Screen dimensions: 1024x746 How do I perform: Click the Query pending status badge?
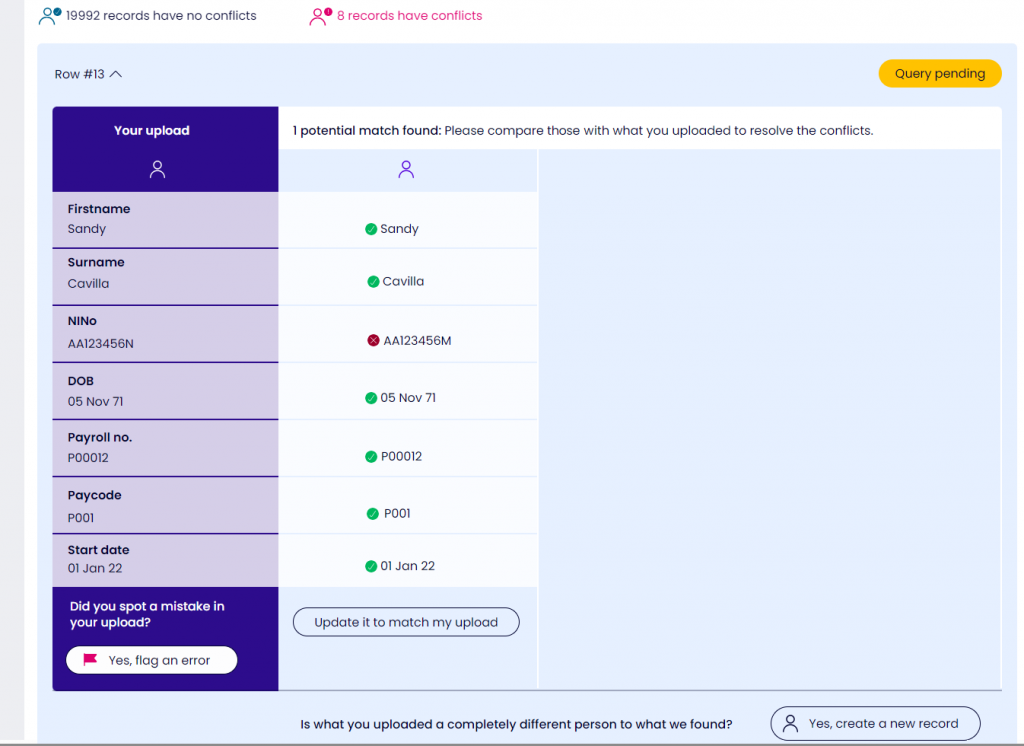click(939, 74)
